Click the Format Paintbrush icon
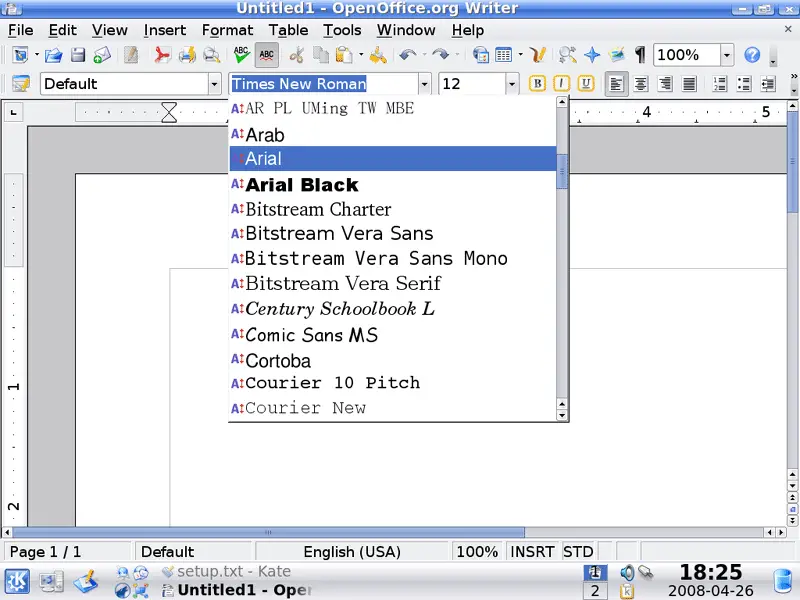Screen dimensions: 800x600 [378, 55]
